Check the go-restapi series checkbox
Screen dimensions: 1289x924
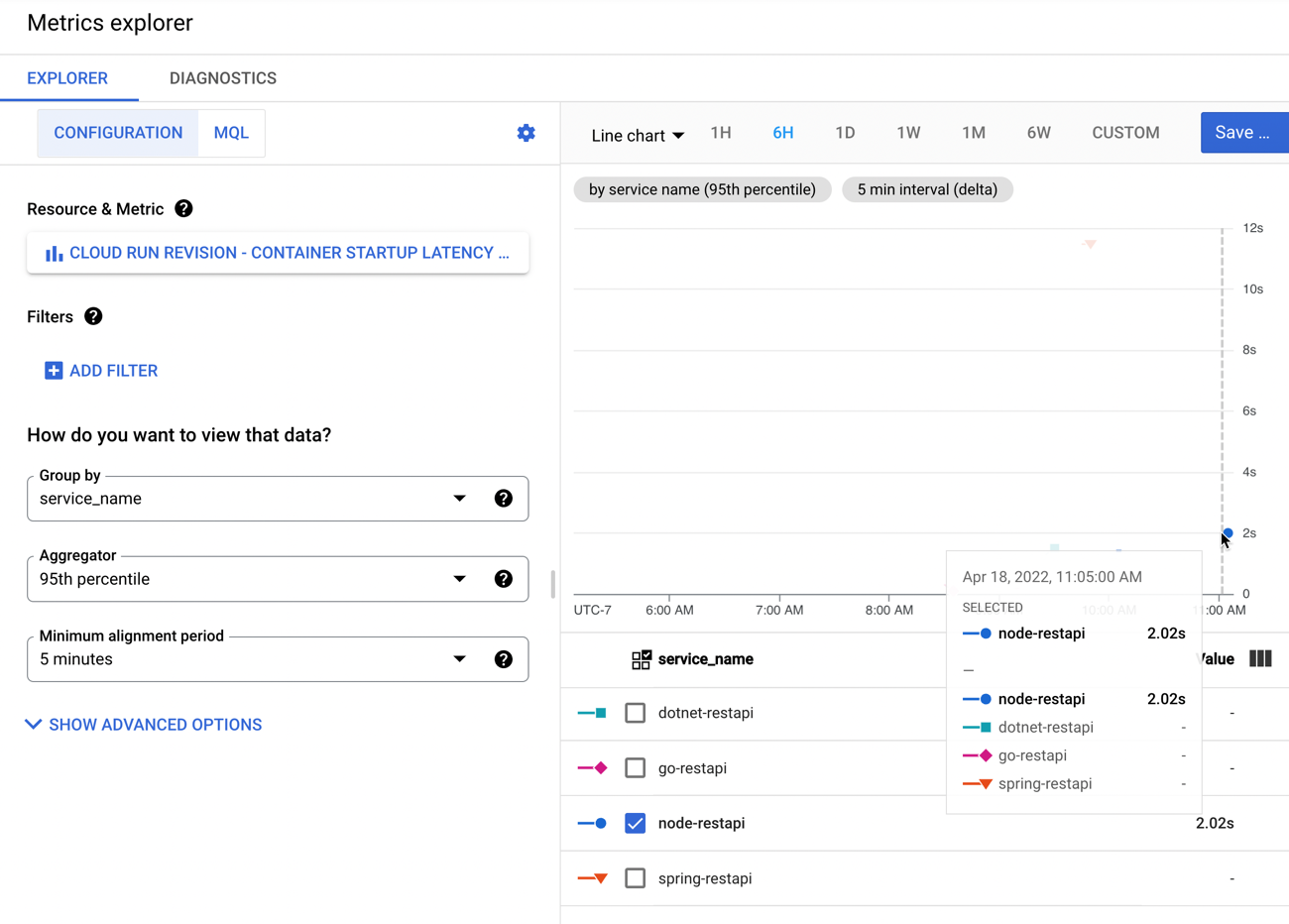pyautogui.click(x=636, y=768)
